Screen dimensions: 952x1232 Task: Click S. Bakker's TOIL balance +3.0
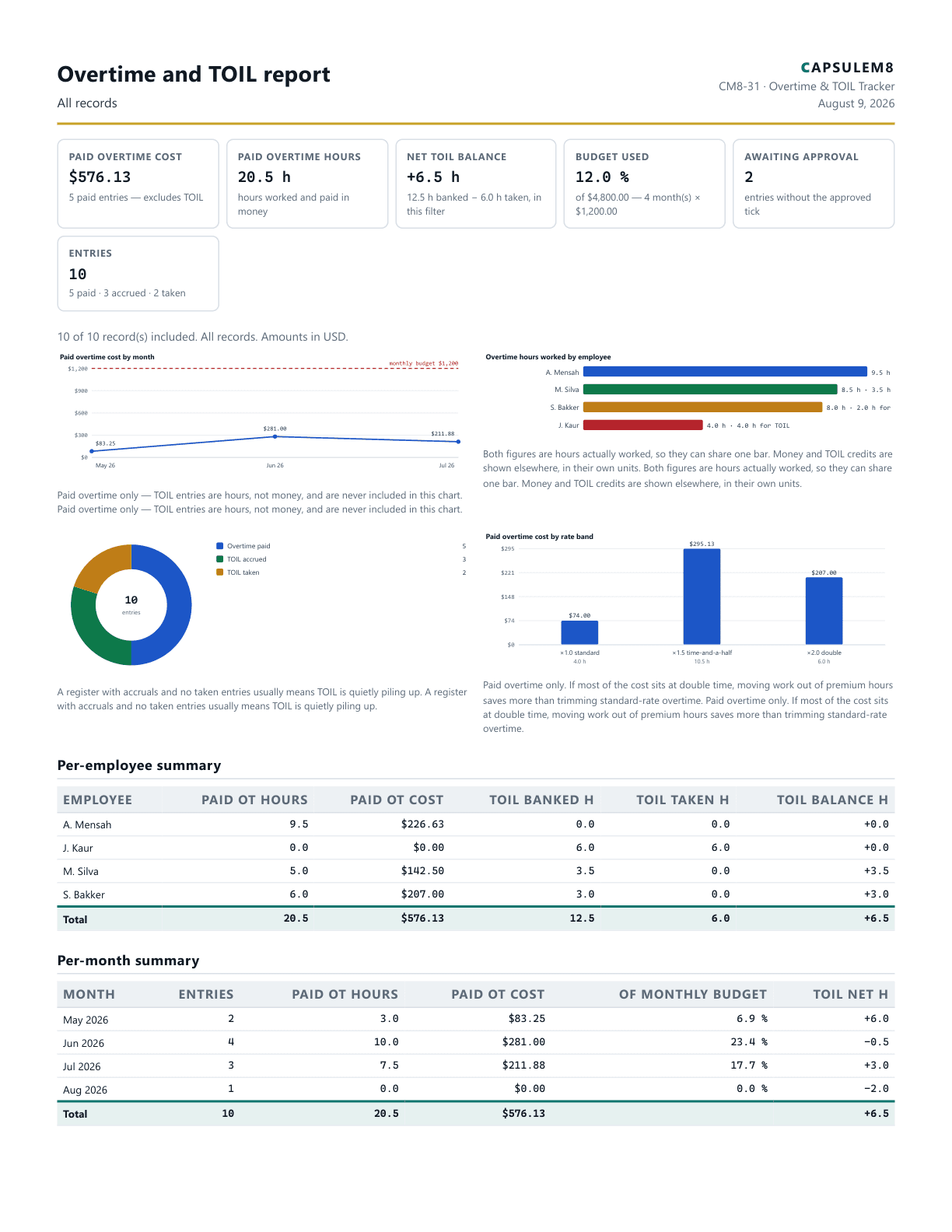coord(876,894)
